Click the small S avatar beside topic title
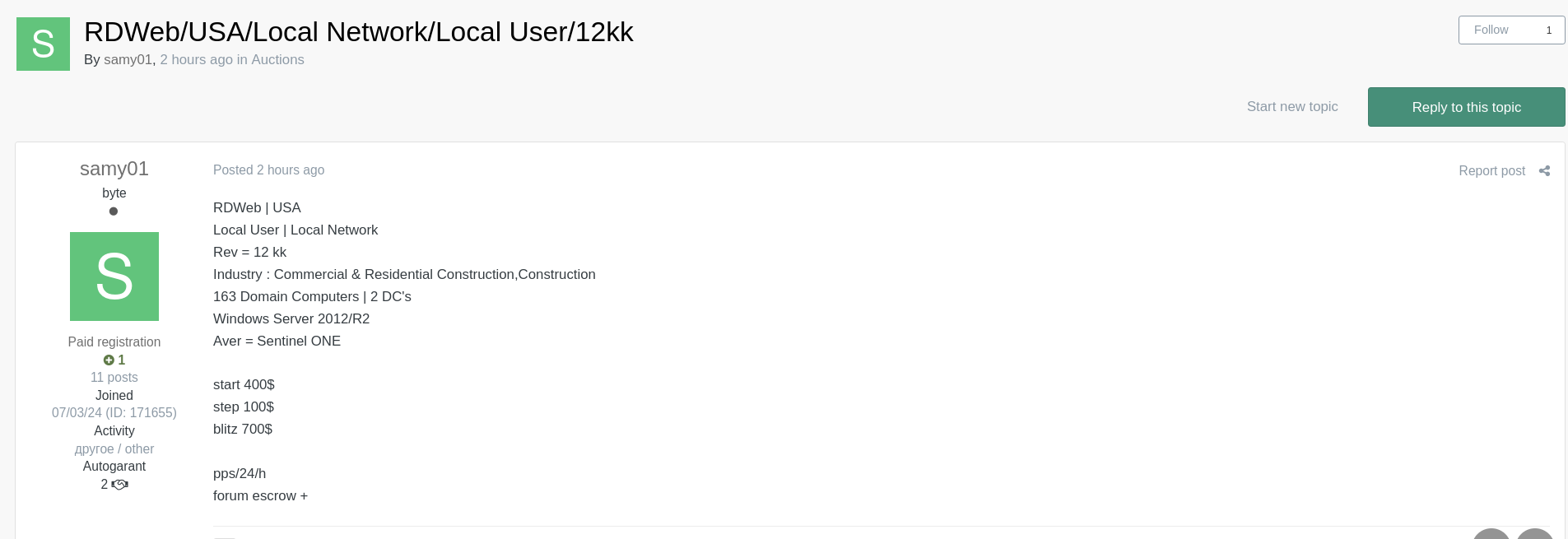The image size is (1568, 539). point(43,44)
